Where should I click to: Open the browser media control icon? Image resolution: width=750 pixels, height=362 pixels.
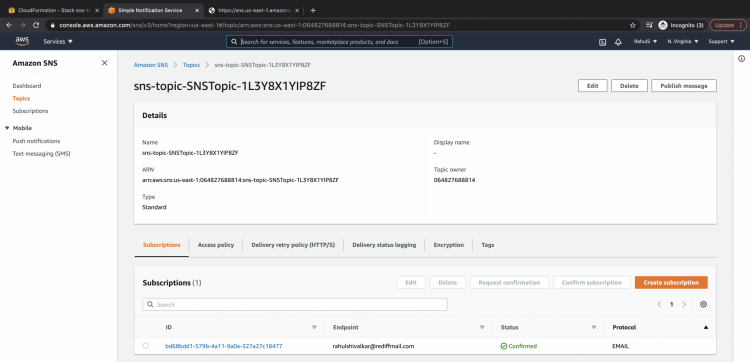649,25
